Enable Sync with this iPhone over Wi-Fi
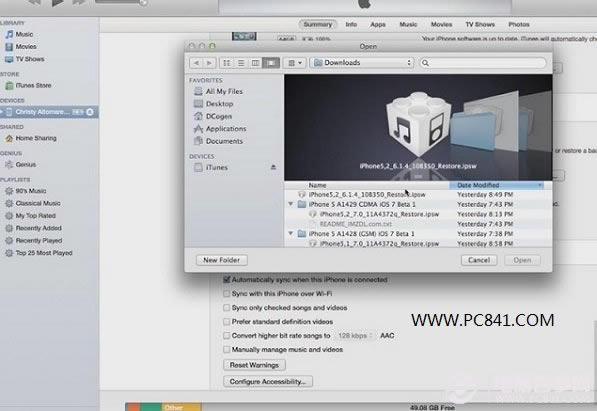Viewport: 597px width, 411px height. (x=227, y=294)
